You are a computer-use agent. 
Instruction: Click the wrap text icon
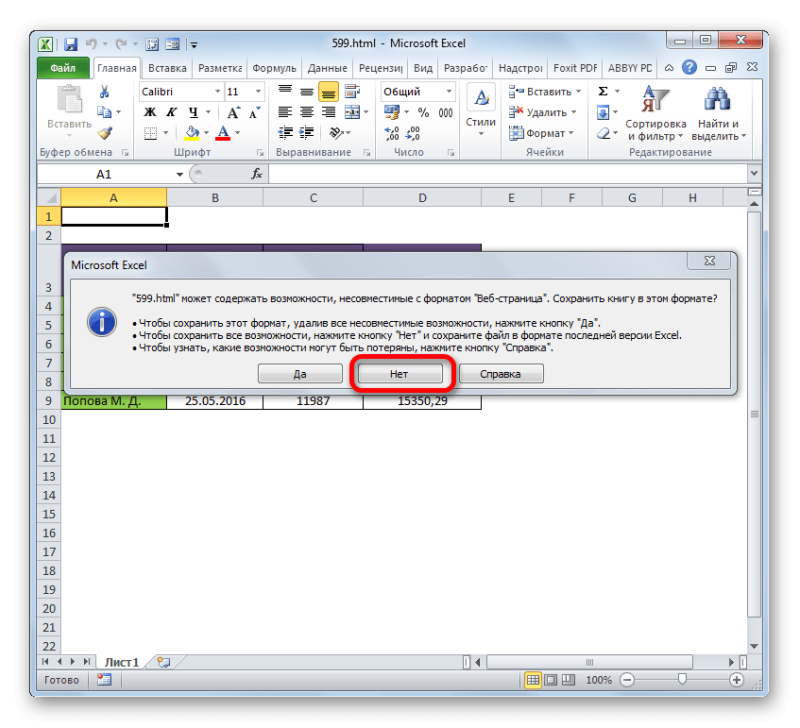353,91
